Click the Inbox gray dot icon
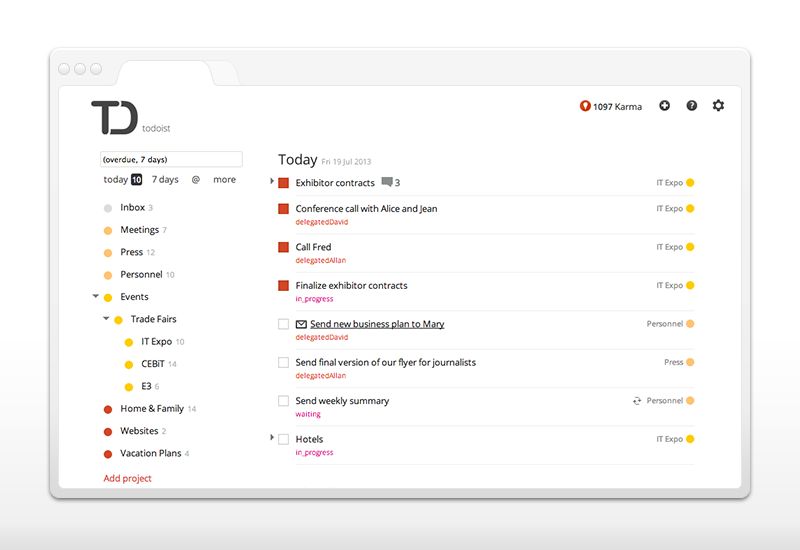 (108, 208)
